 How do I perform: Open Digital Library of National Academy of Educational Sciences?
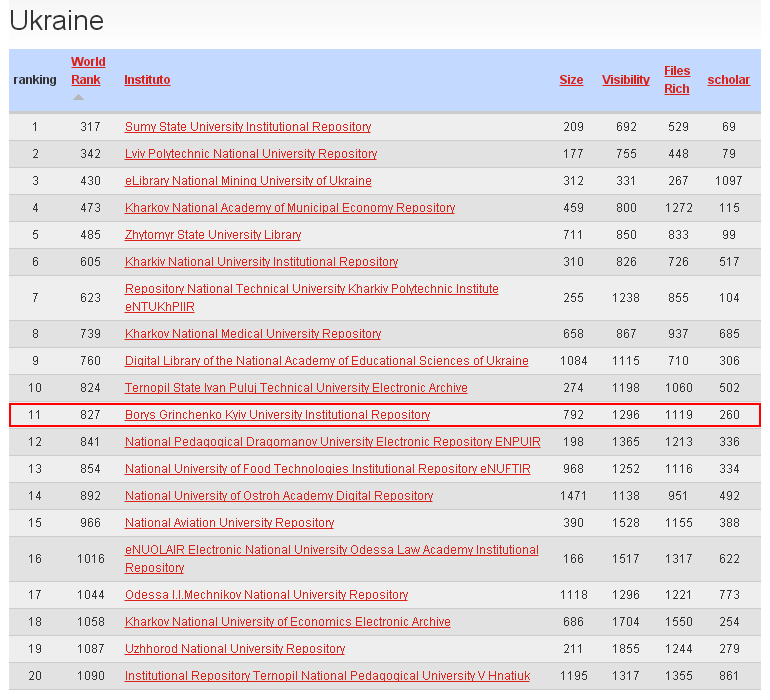pyautogui.click(x=327, y=361)
